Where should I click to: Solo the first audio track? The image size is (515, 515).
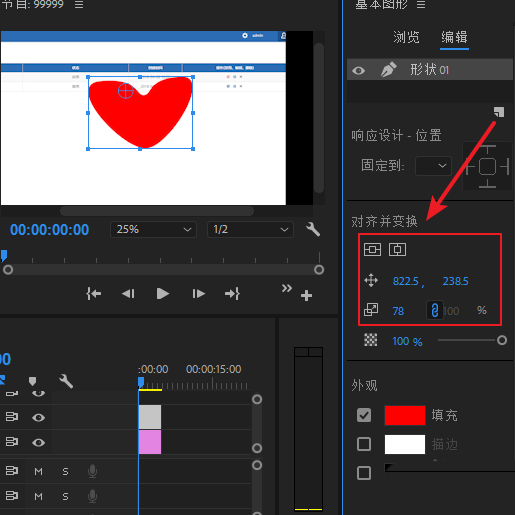pos(65,471)
